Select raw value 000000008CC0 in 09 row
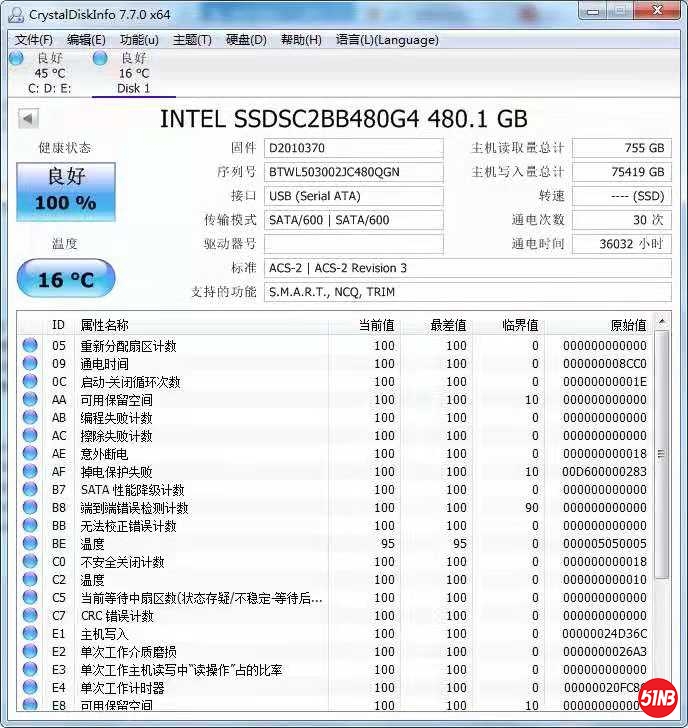Screen dimensions: 688x728 click(x=604, y=364)
